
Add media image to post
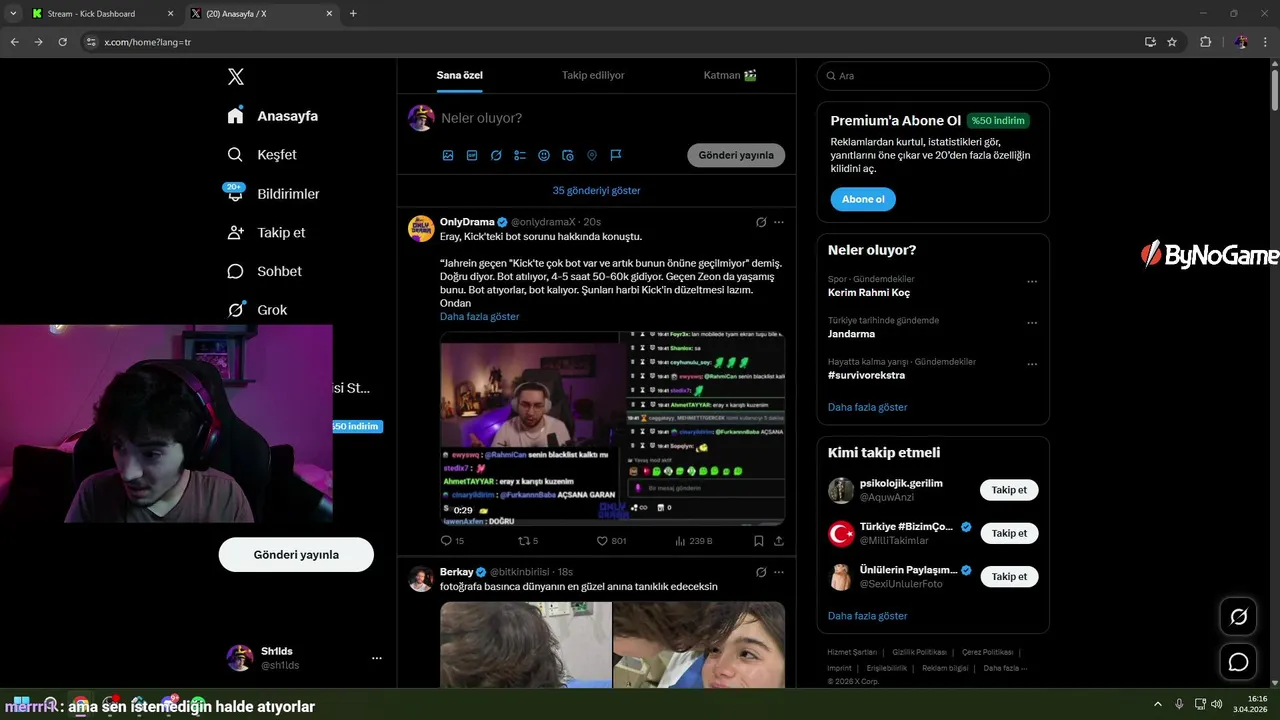(448, 155)
